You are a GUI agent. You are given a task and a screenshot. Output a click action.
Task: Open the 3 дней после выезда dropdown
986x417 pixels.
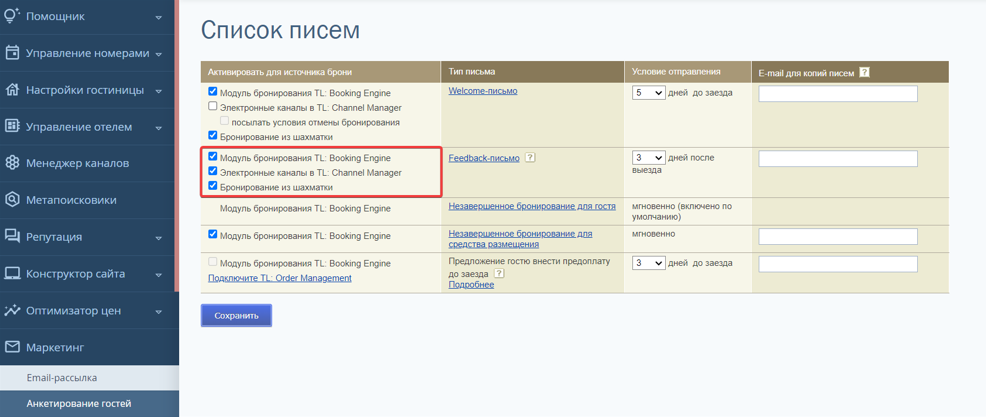click(x=648, y=158)
